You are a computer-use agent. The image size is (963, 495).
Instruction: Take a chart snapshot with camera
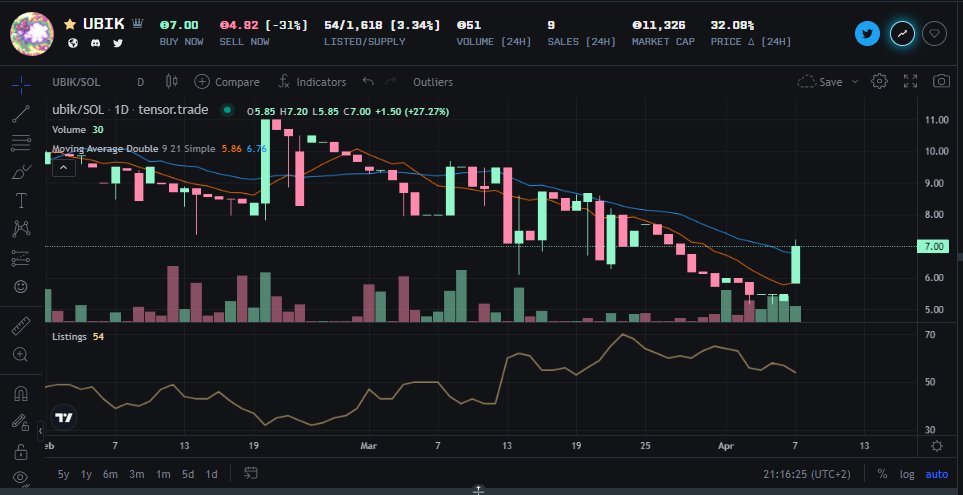tap(941, 81)
